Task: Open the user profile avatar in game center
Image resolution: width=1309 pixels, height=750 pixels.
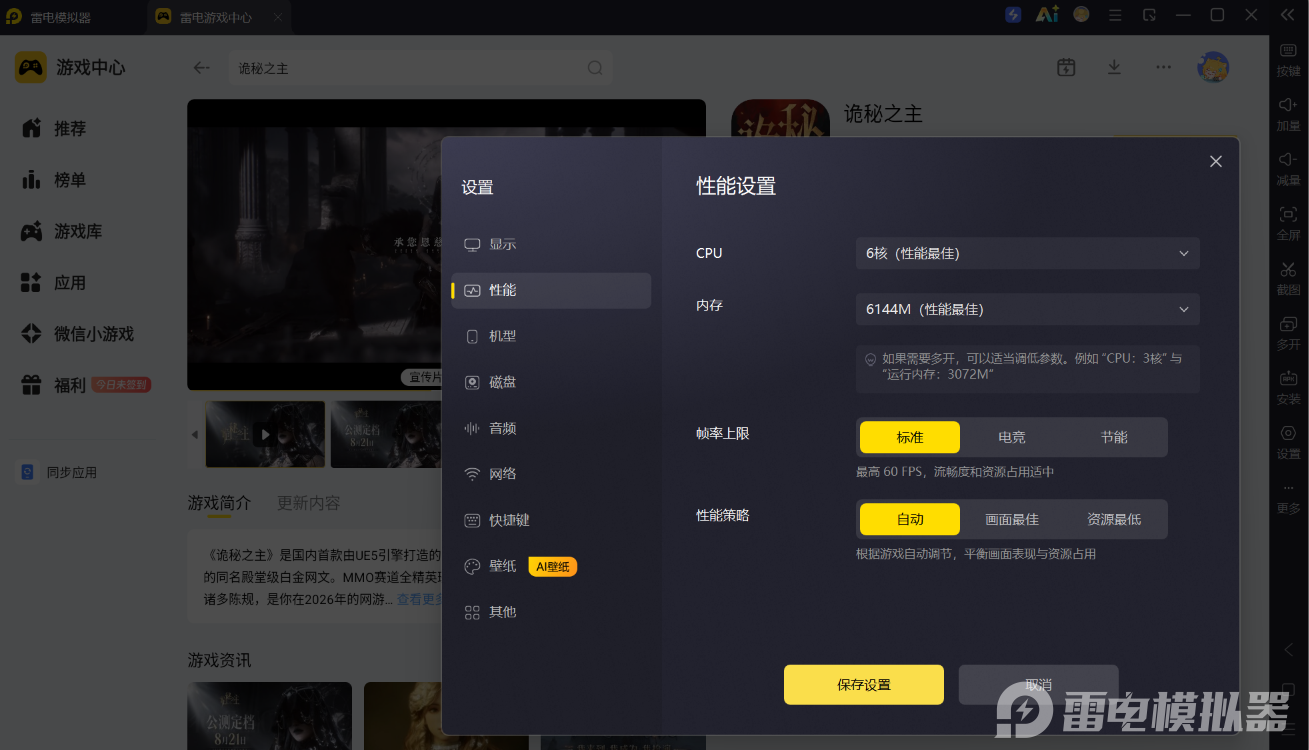Action: 1213,67
